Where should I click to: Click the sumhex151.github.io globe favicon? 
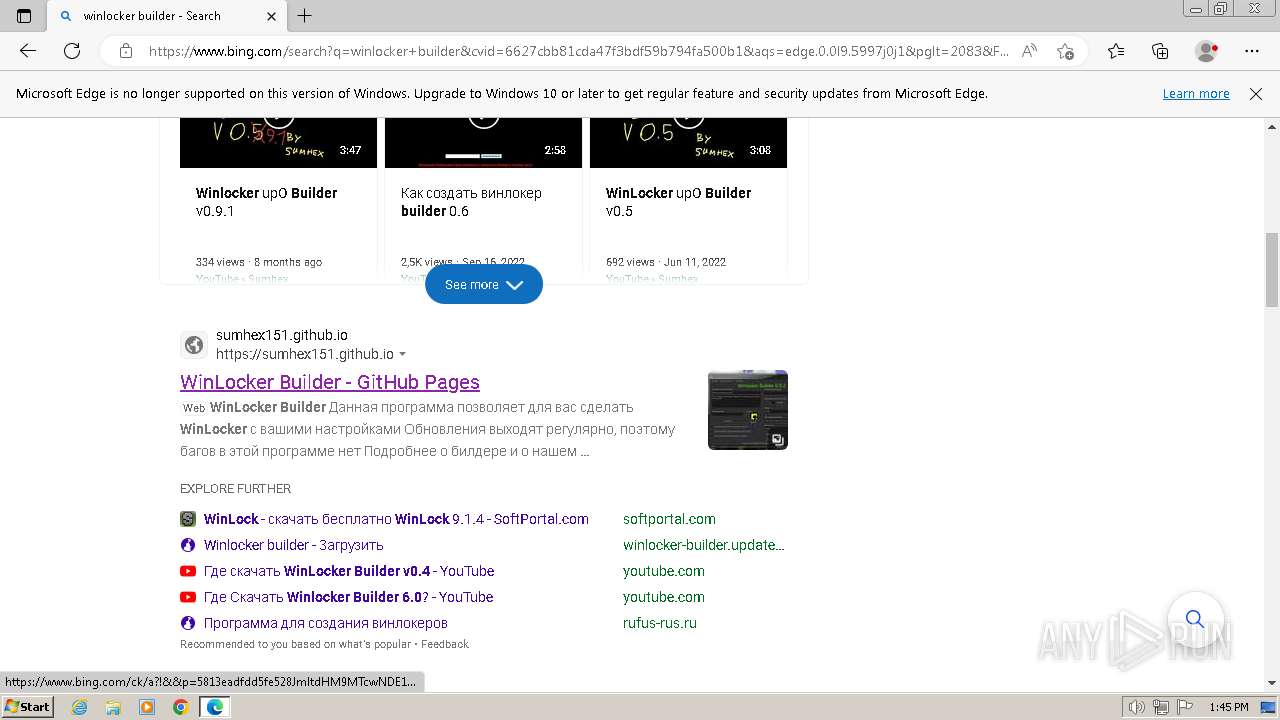194,345
